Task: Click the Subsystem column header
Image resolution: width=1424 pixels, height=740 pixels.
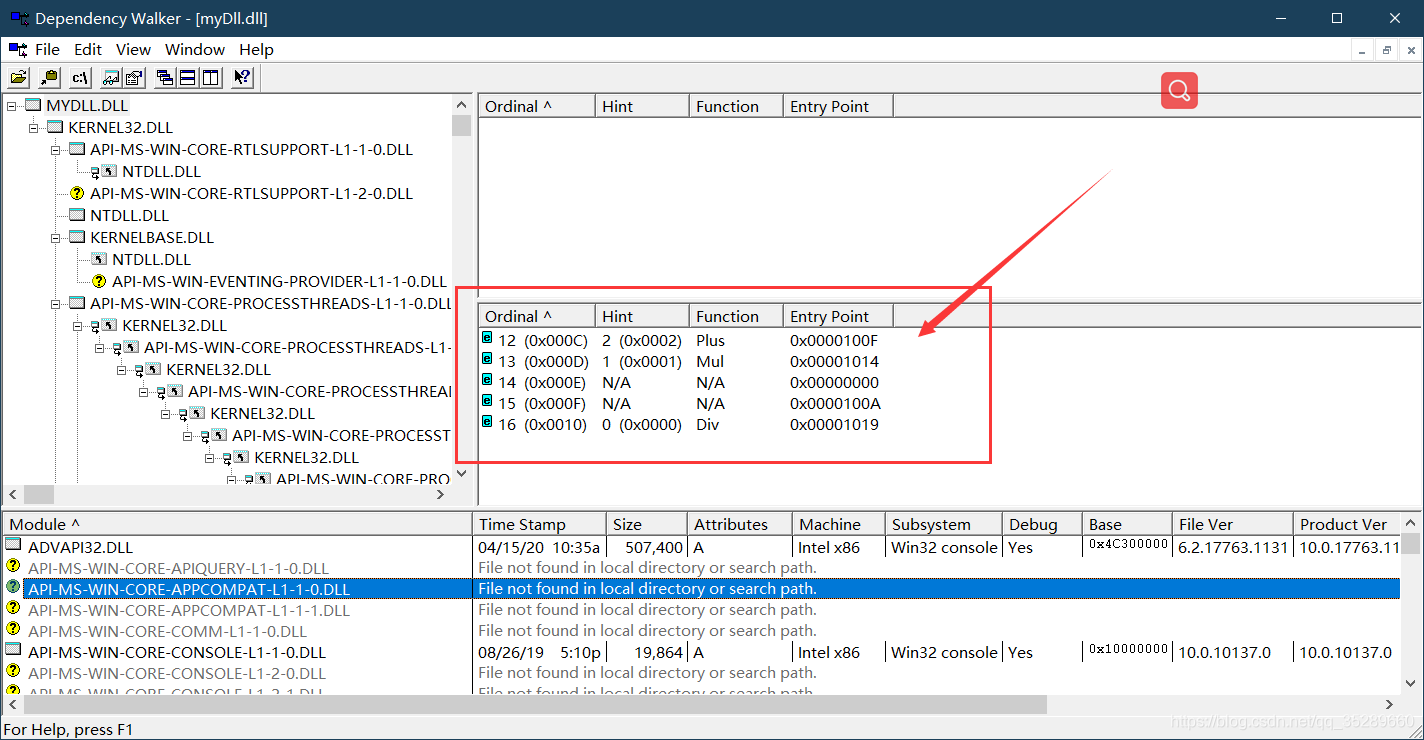Action: pyautogui.click(x=944, y=524)
